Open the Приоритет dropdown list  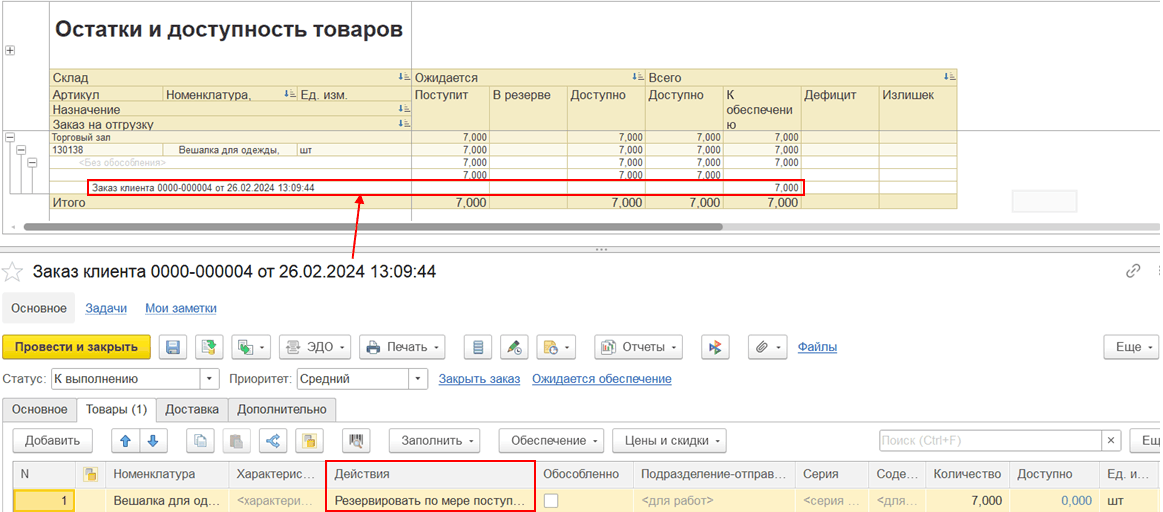(418, 379)
